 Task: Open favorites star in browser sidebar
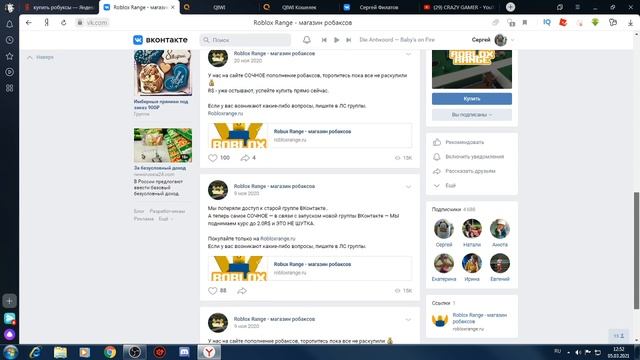click(x=9, y=56)
